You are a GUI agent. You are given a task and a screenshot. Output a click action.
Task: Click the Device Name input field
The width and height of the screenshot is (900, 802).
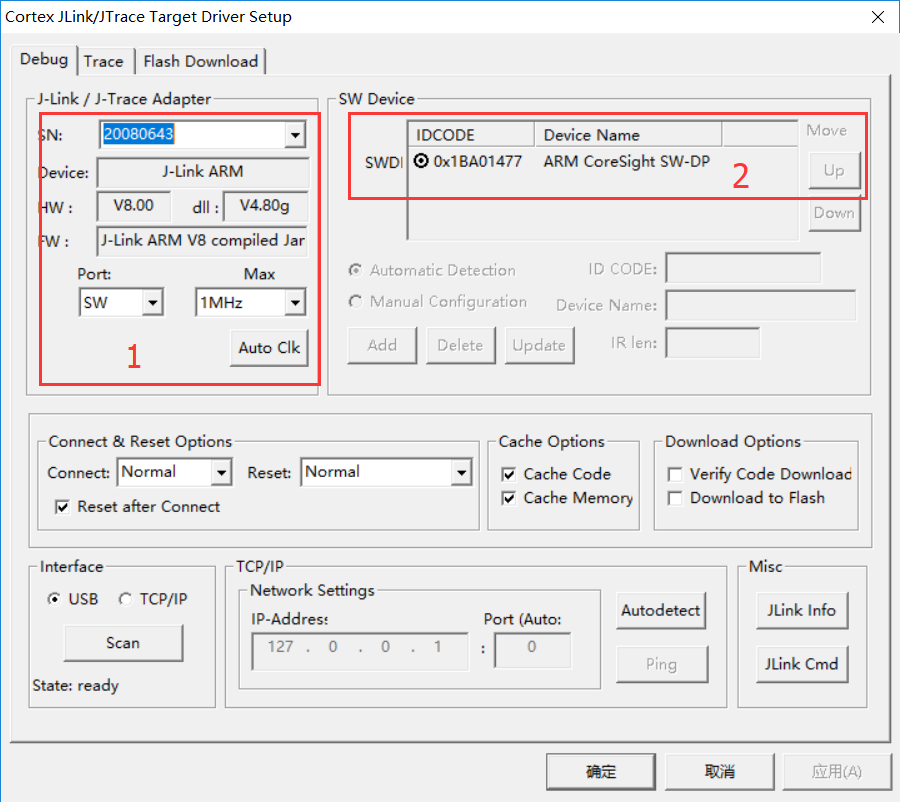pyautogui.click(x=761, y=305)
